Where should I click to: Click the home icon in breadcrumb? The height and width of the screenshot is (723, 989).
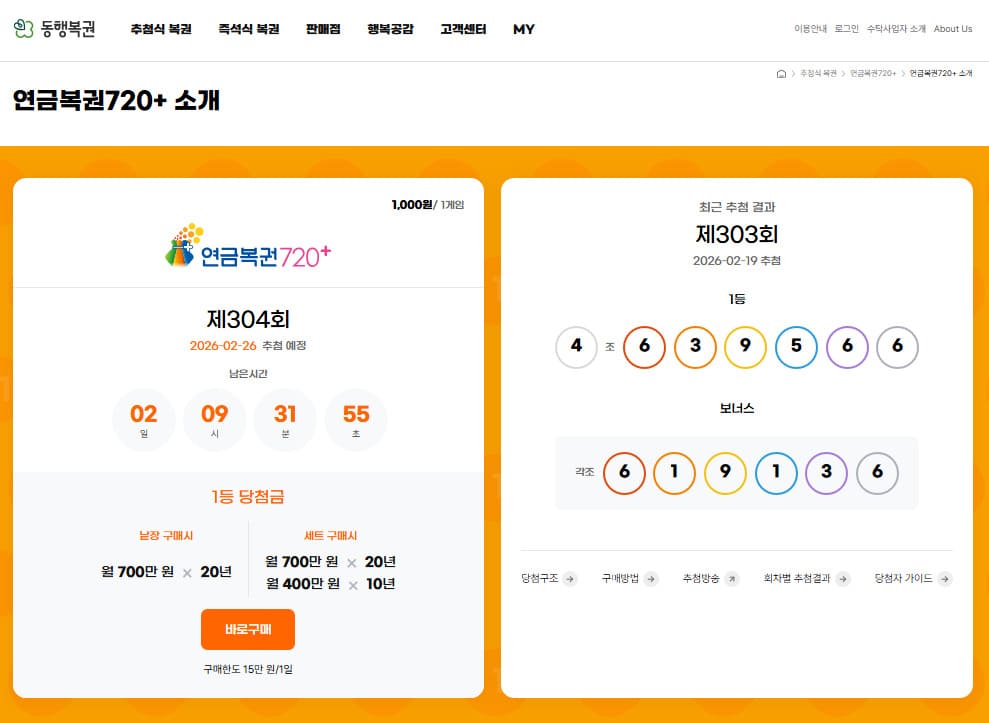pos(781,74)
